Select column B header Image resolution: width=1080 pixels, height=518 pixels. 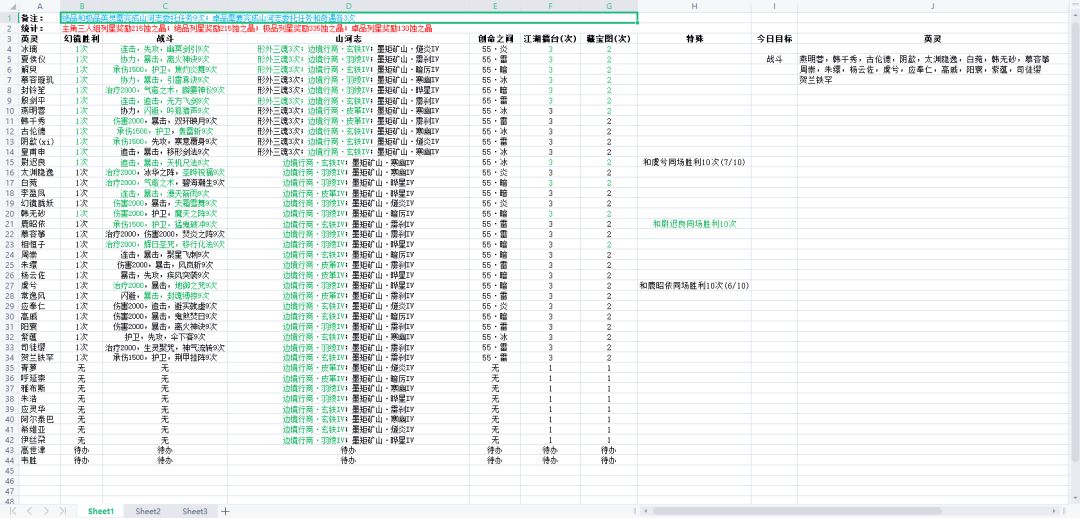[x=81, y=6]
